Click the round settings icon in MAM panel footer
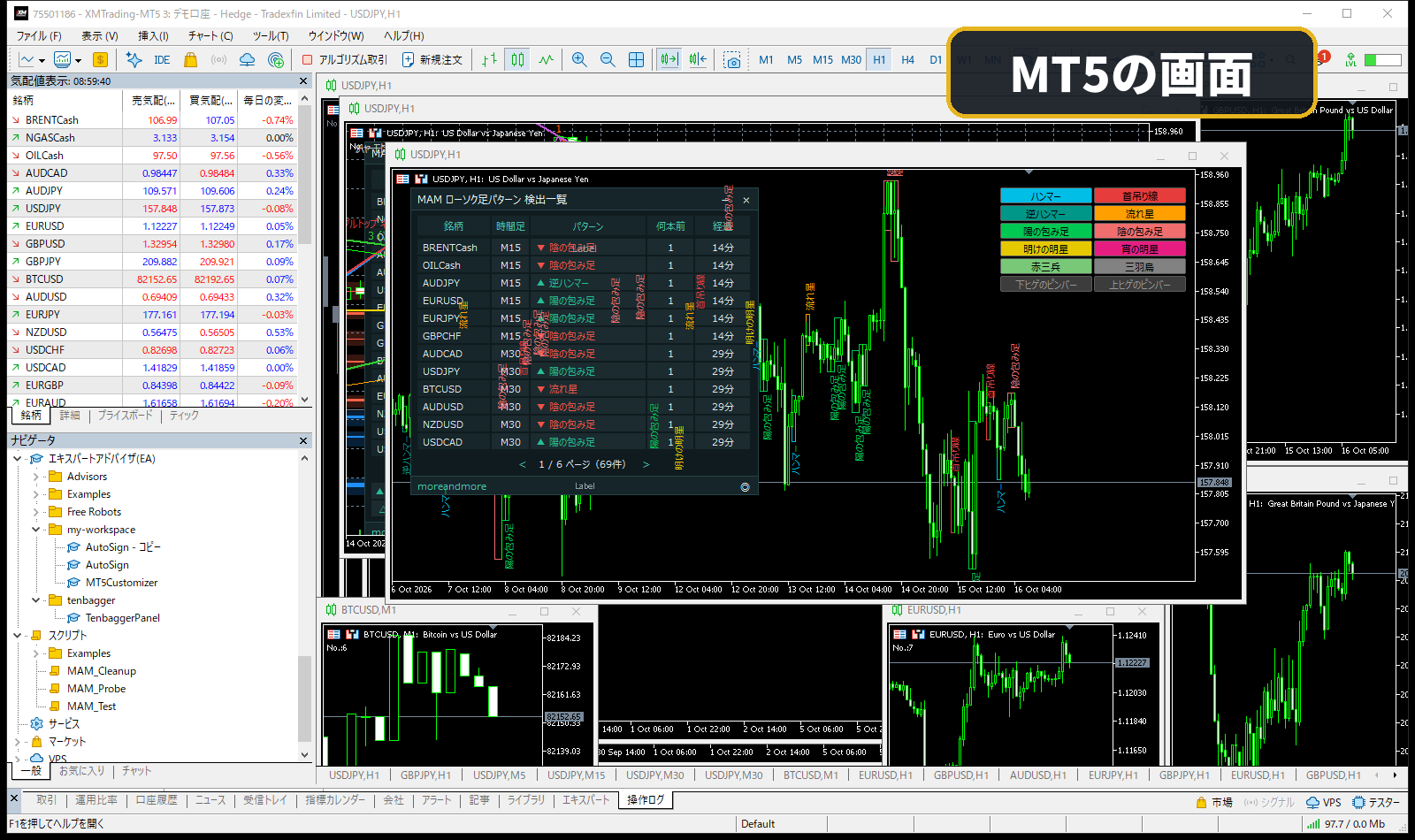1415x840 pixels. point(745,487)
